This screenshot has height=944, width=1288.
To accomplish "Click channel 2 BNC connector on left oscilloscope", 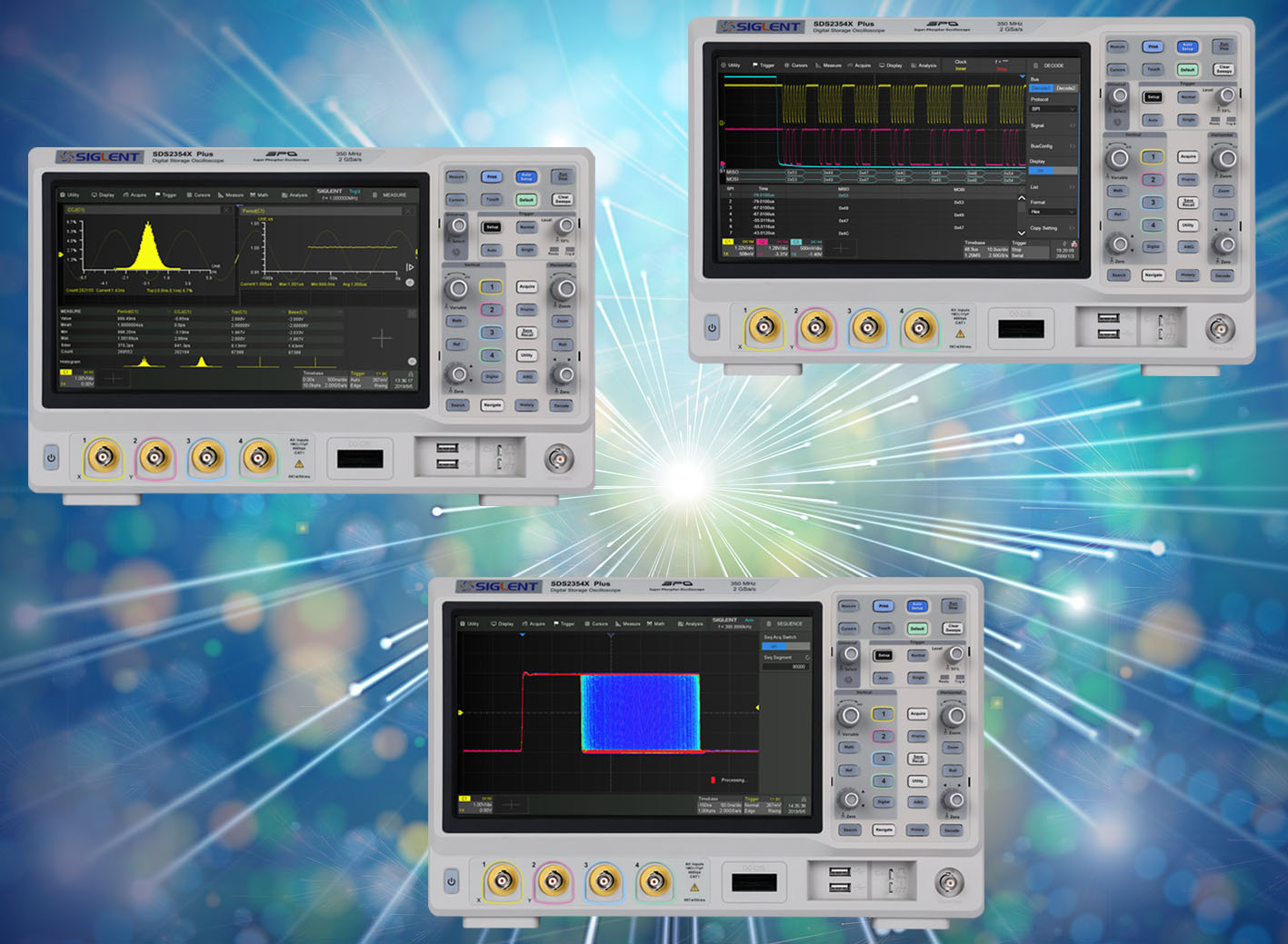I will pyautogui.click(x=155, y=457).
